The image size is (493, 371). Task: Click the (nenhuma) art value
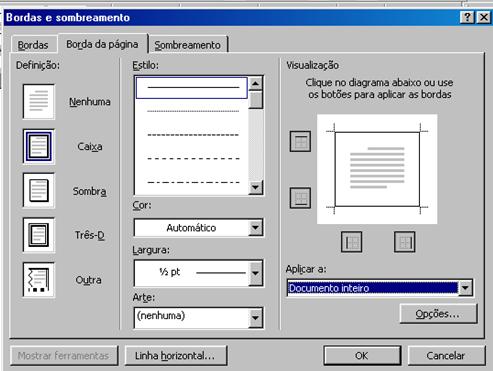click(x=161, y=316)
